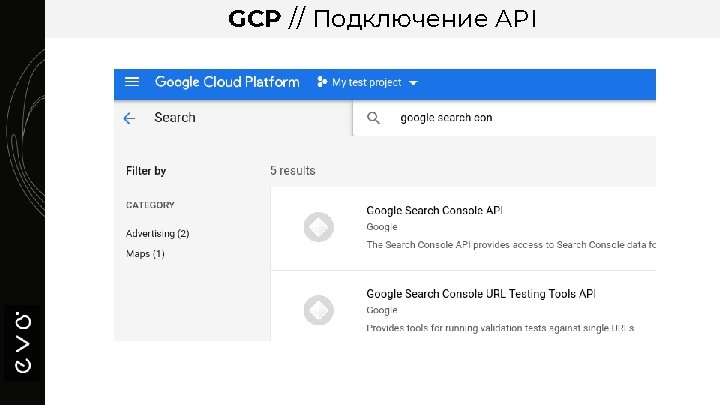This screenshot has height=405, width=720.
Task: Click the URL Testing Tools API logo
Action: [318, 309]
